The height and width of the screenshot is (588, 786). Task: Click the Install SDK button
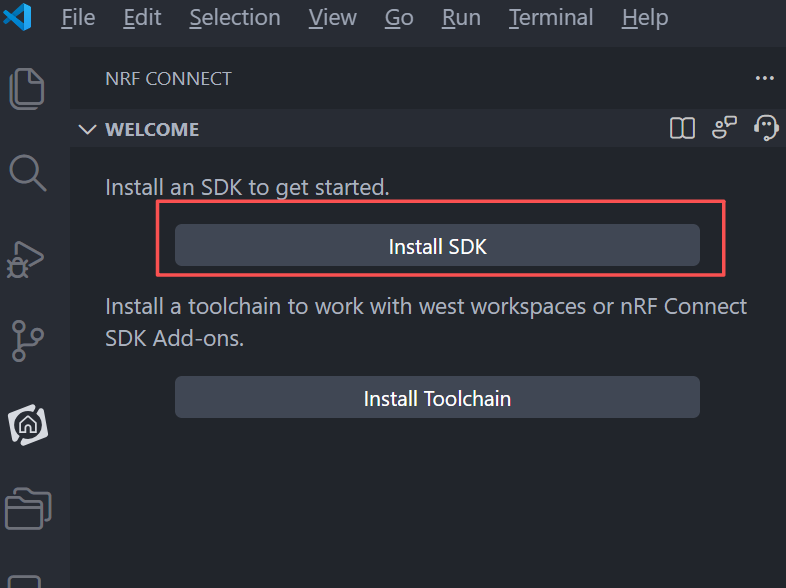437,245
